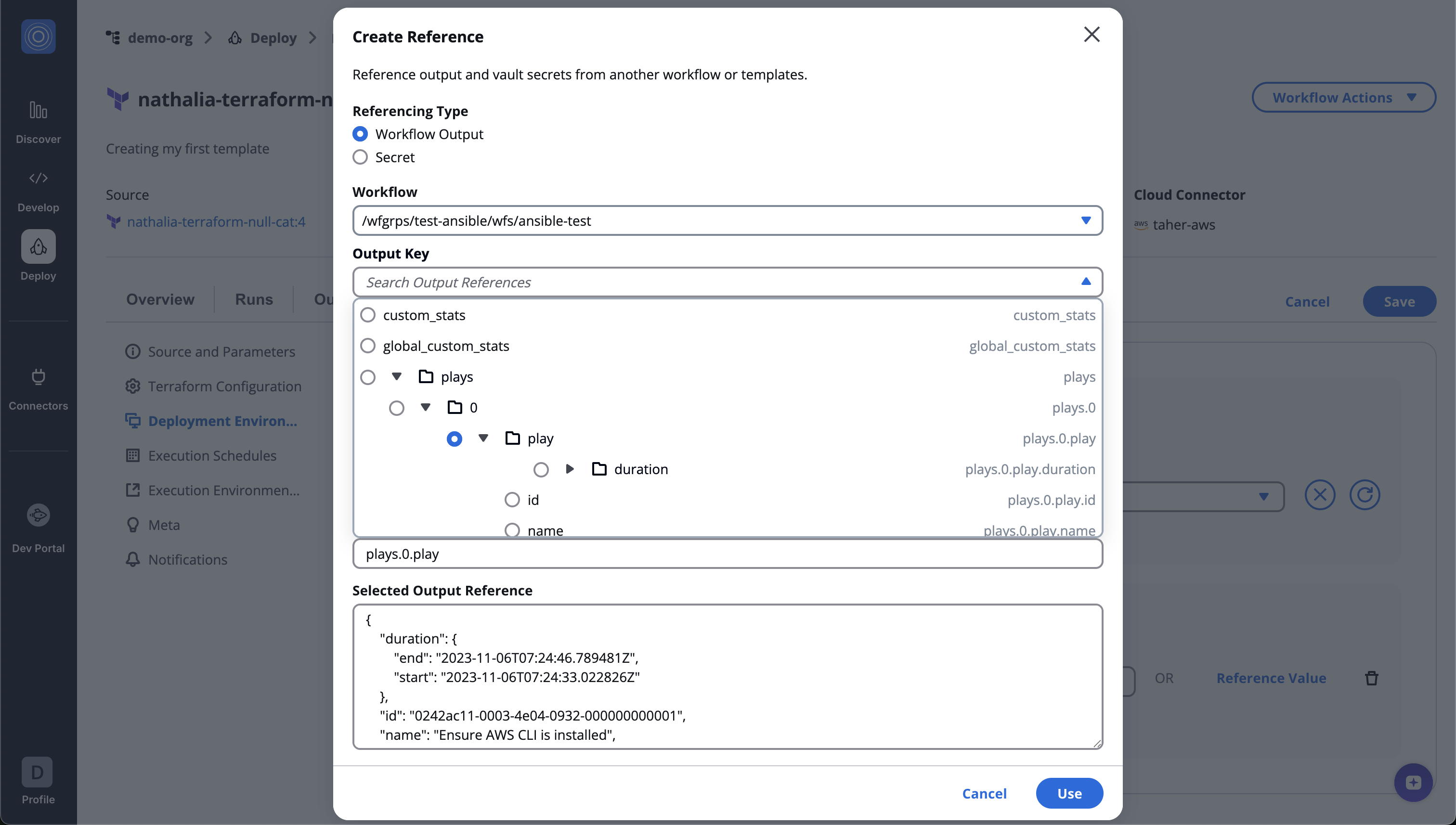Click the Use button
The height and width of the screenshot is (825, 1456).
[x=1069, y=793]
